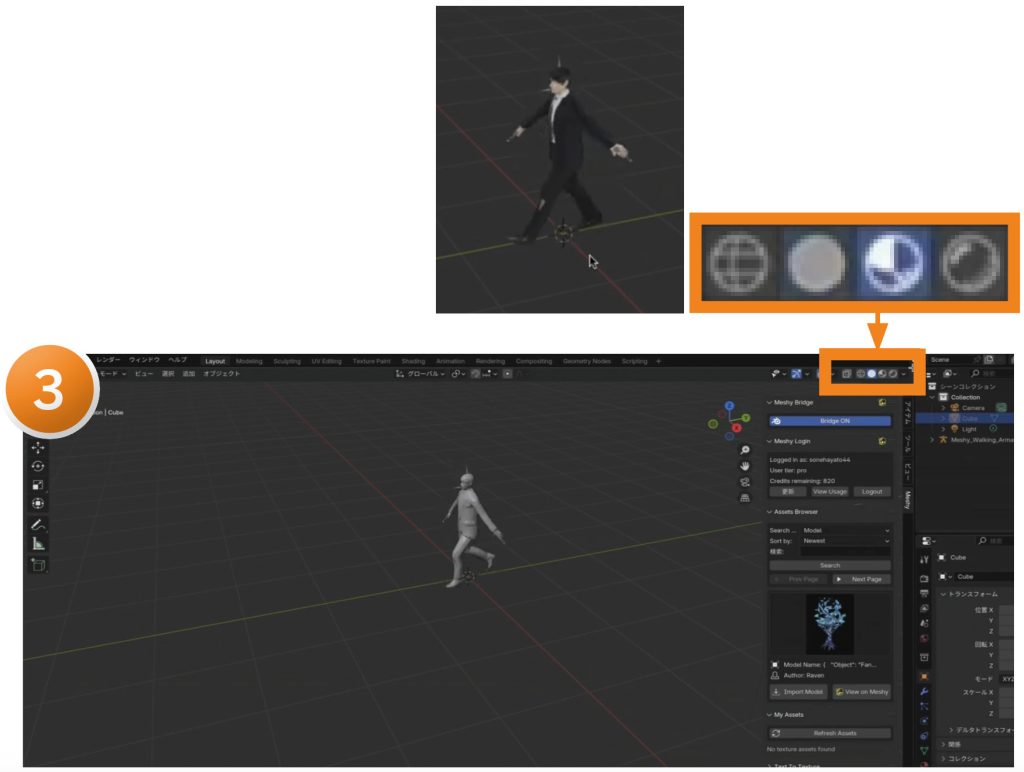The image size is (1024, 772).
Task: Click the アイテム vertical sidebar tab
Action: pos(908,413)
